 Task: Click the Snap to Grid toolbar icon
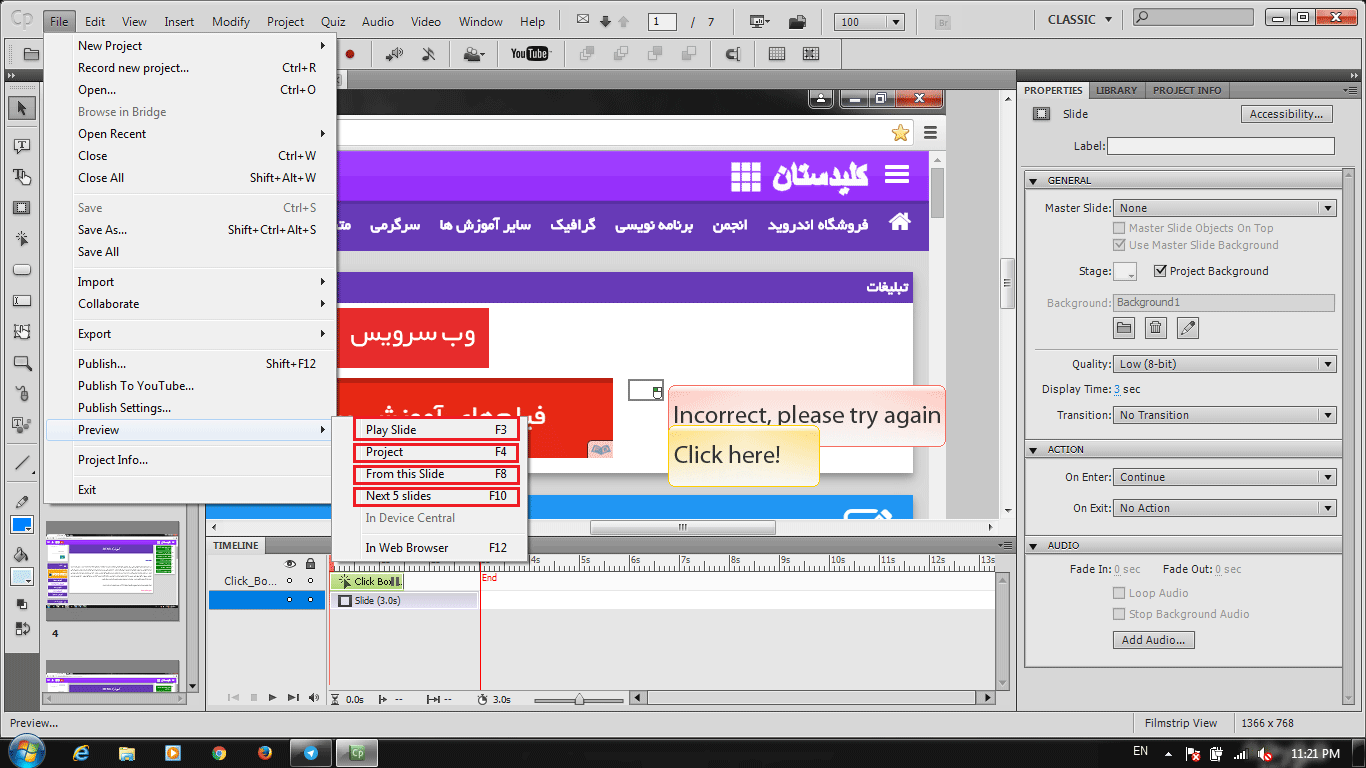coord(810,54)
